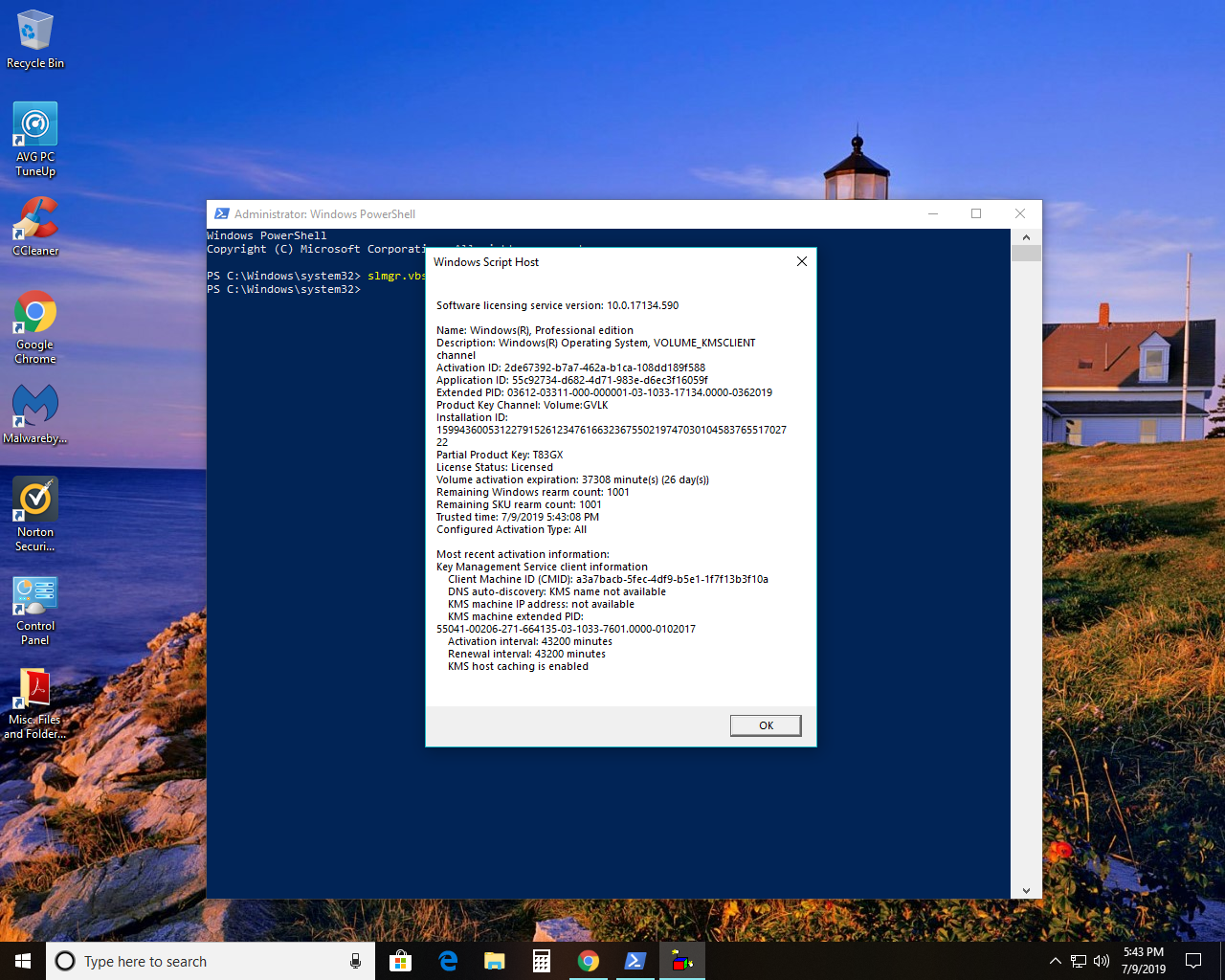Select the Windows PowerShell taskbar icon
1225x980 pixels.
click(x=635, y=961)
